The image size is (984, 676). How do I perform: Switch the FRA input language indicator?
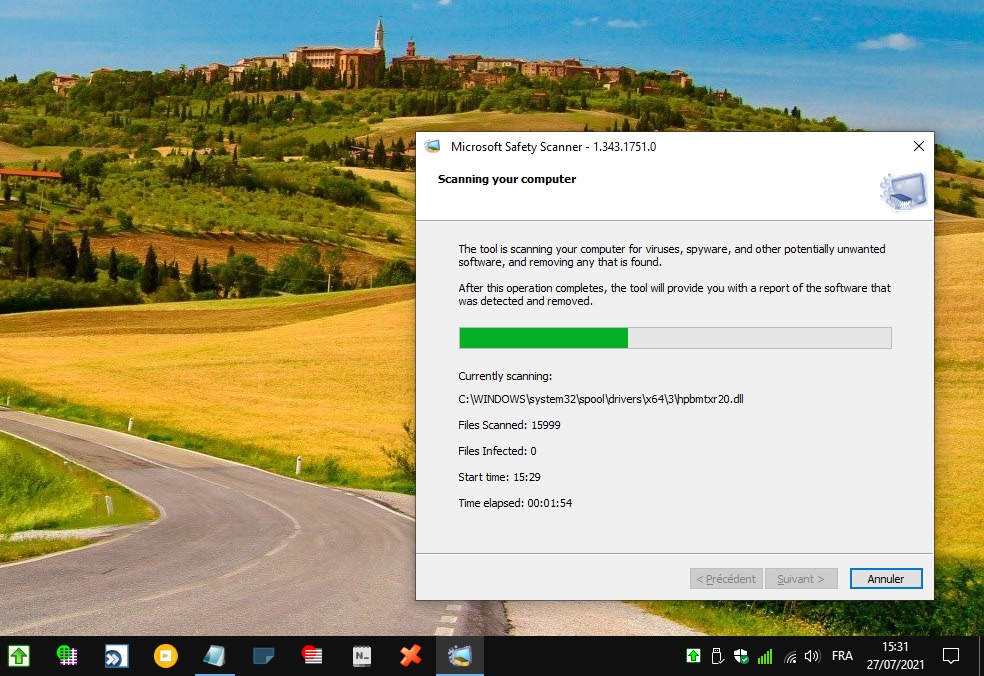click(x=842, y=656)
